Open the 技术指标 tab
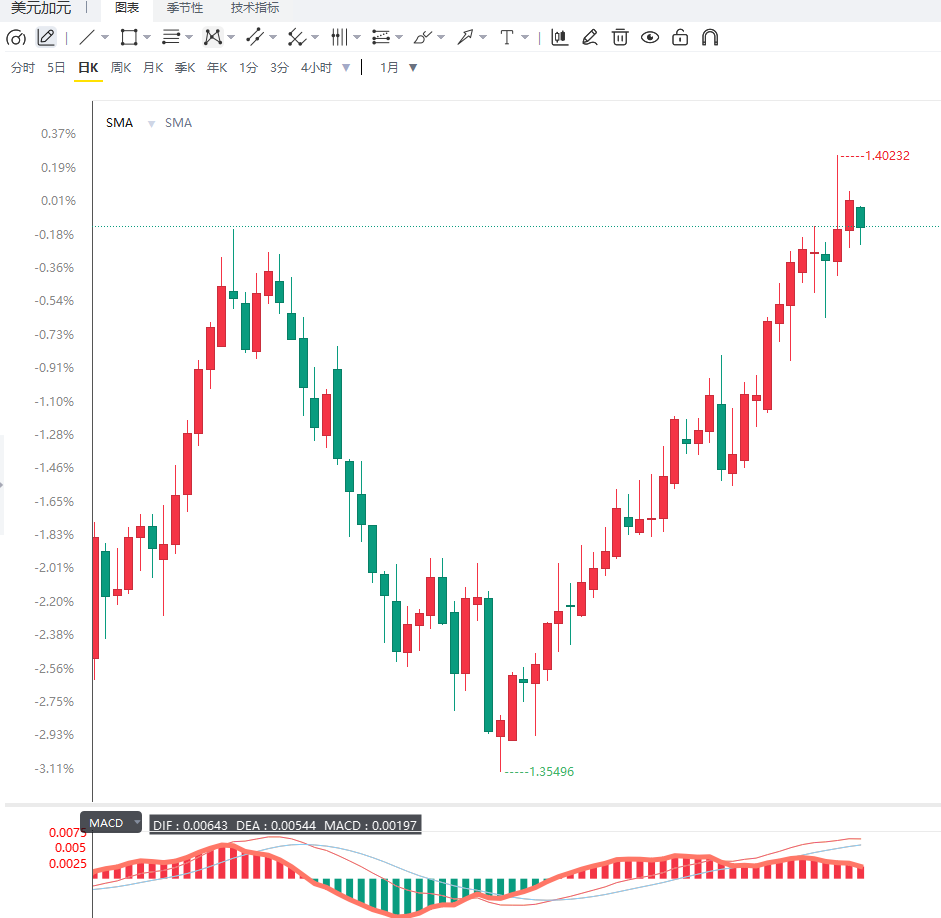Viewport: 941px width, 918px height. point(255,8)
